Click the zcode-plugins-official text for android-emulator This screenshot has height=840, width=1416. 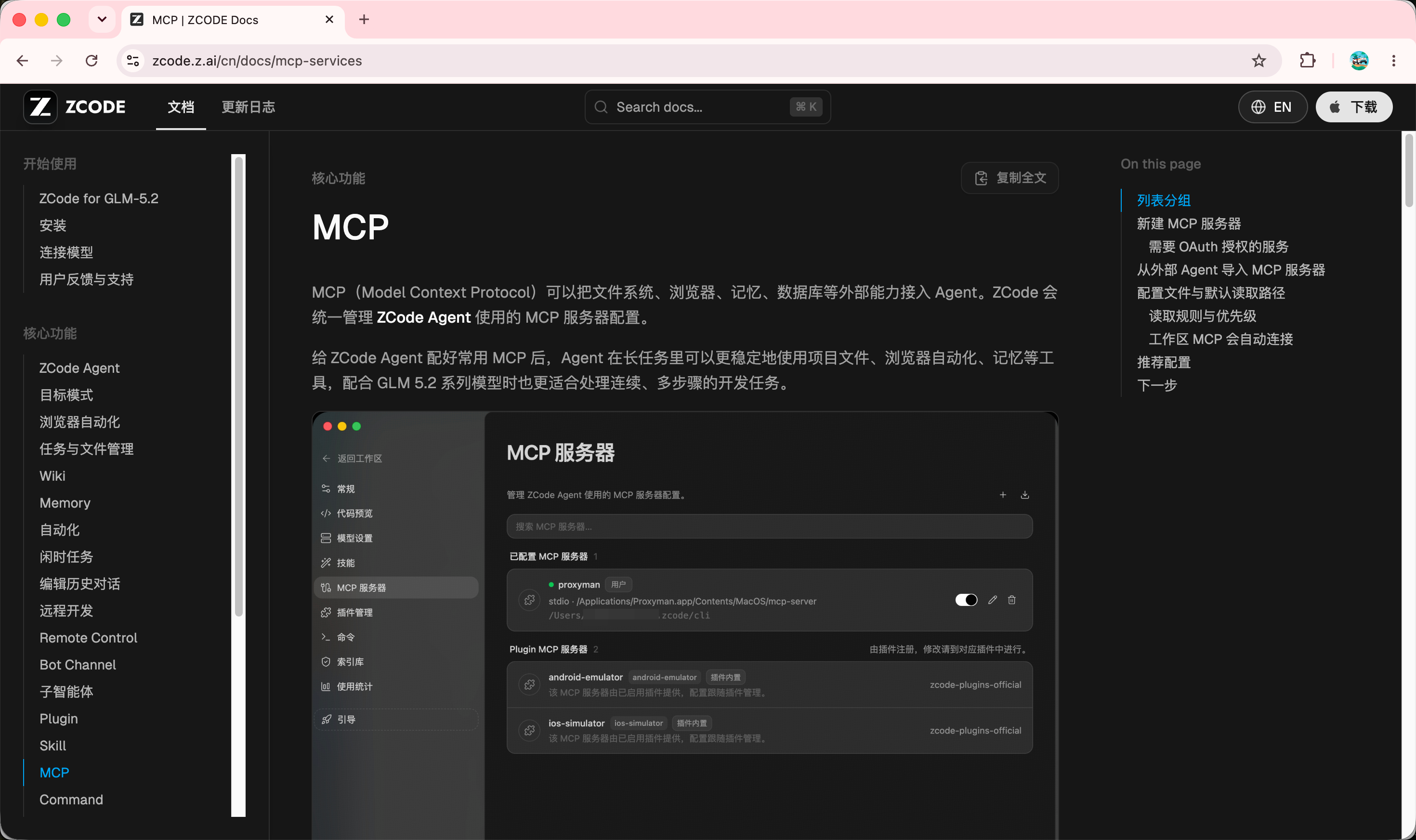[976, 685]
